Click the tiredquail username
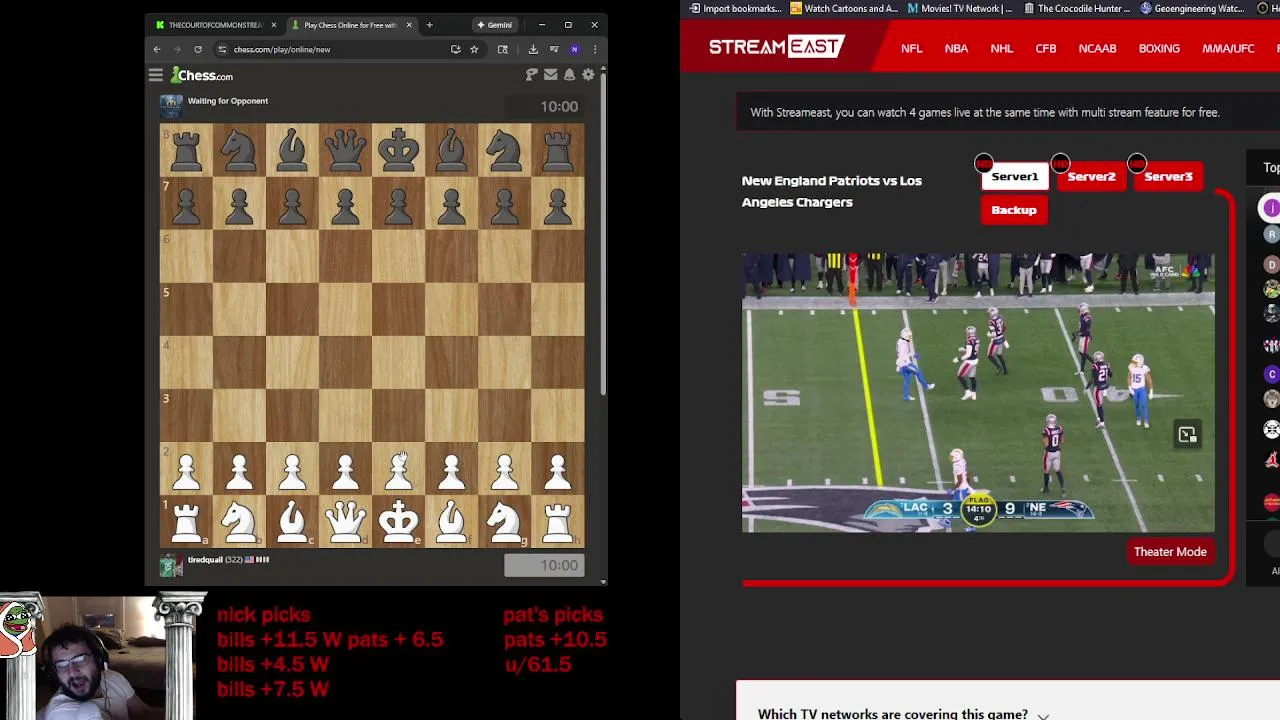The height and width of the screenshot is (720, 1280). 204,560
